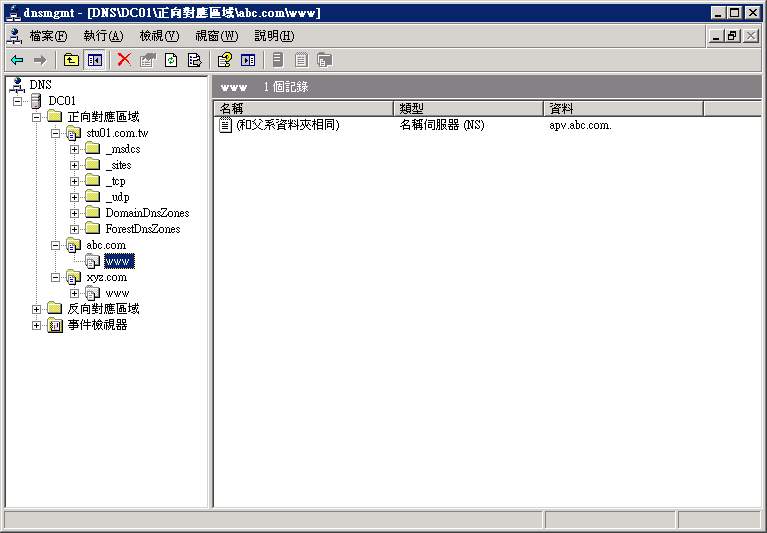Expand the DomainDnsZones folder node
This screenshot has height=533, width=767.
click(x=74, y=213)
